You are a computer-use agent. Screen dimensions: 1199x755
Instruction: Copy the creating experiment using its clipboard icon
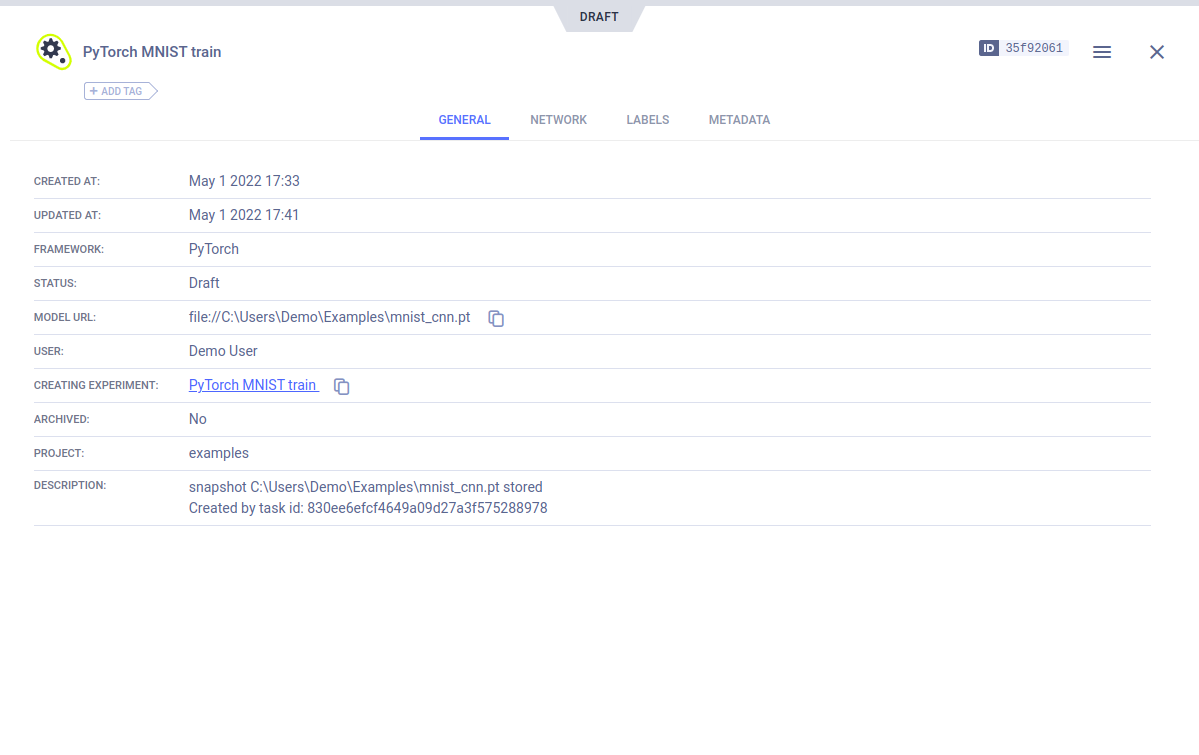[342, 386]
